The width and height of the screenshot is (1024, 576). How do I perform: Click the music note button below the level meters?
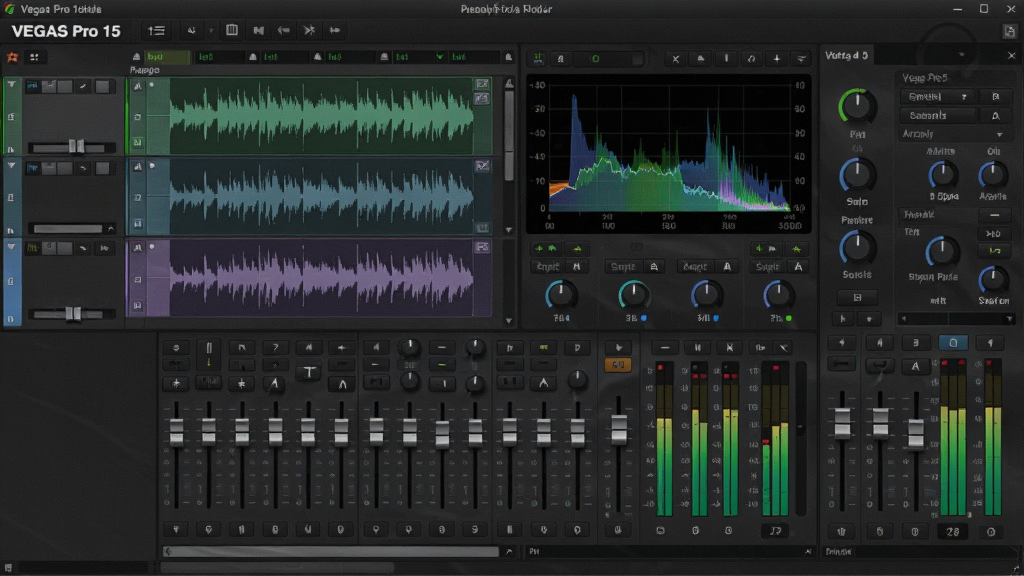775,531
